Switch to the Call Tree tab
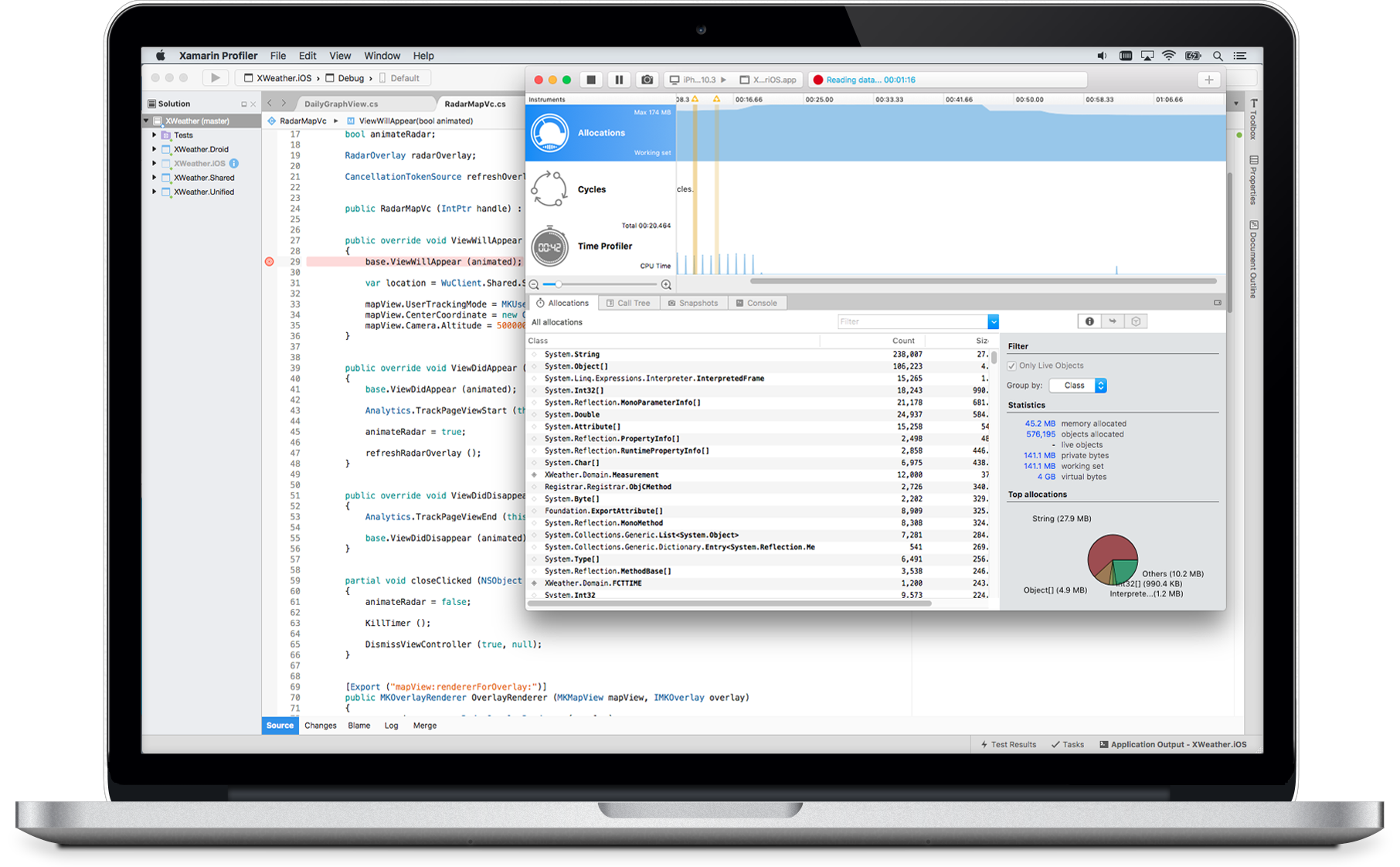The image size is (1400, 867). pyautogui.click(x=629, y=303)
